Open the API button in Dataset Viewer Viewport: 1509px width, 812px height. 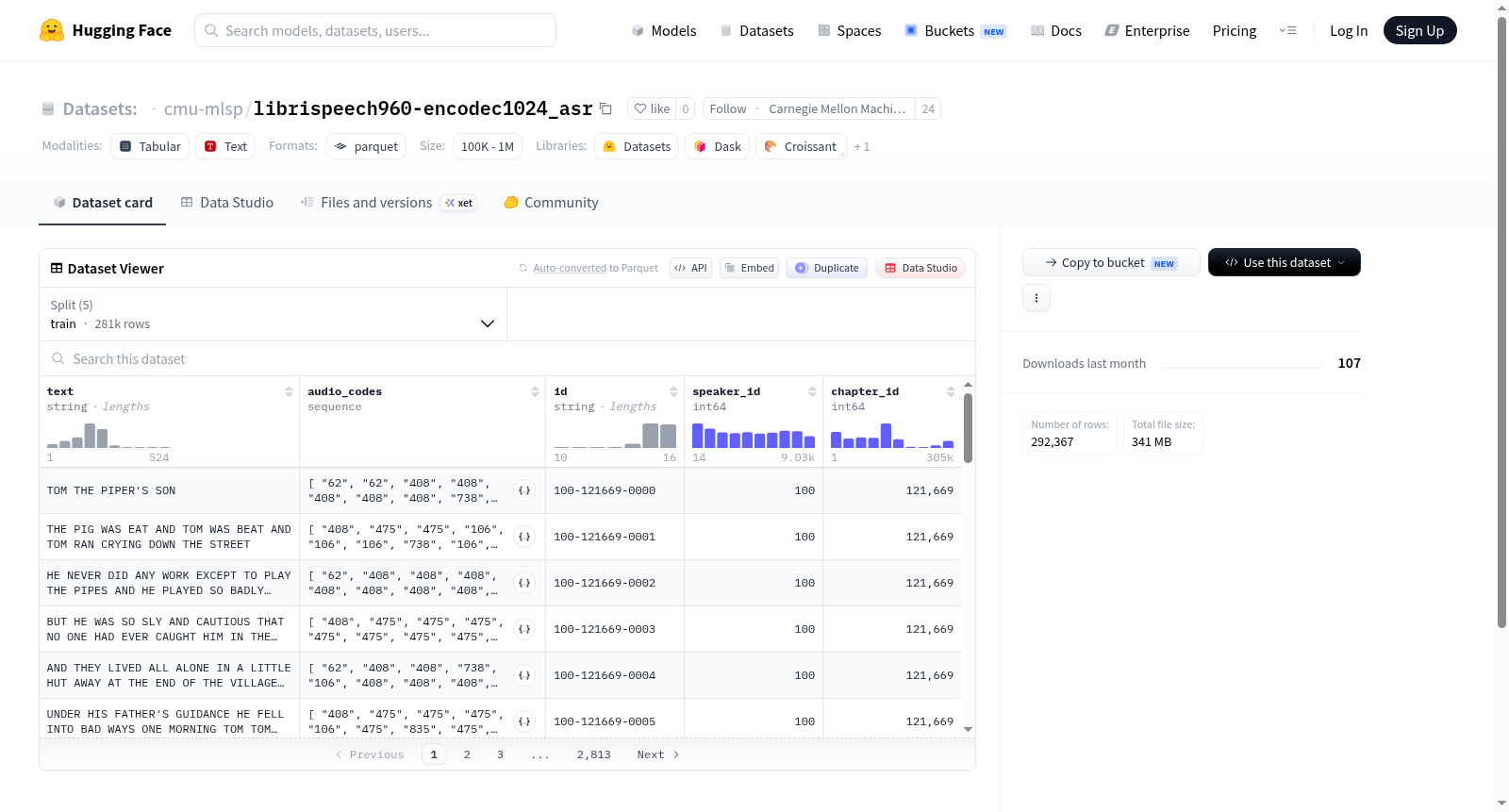tap(690, 268)
